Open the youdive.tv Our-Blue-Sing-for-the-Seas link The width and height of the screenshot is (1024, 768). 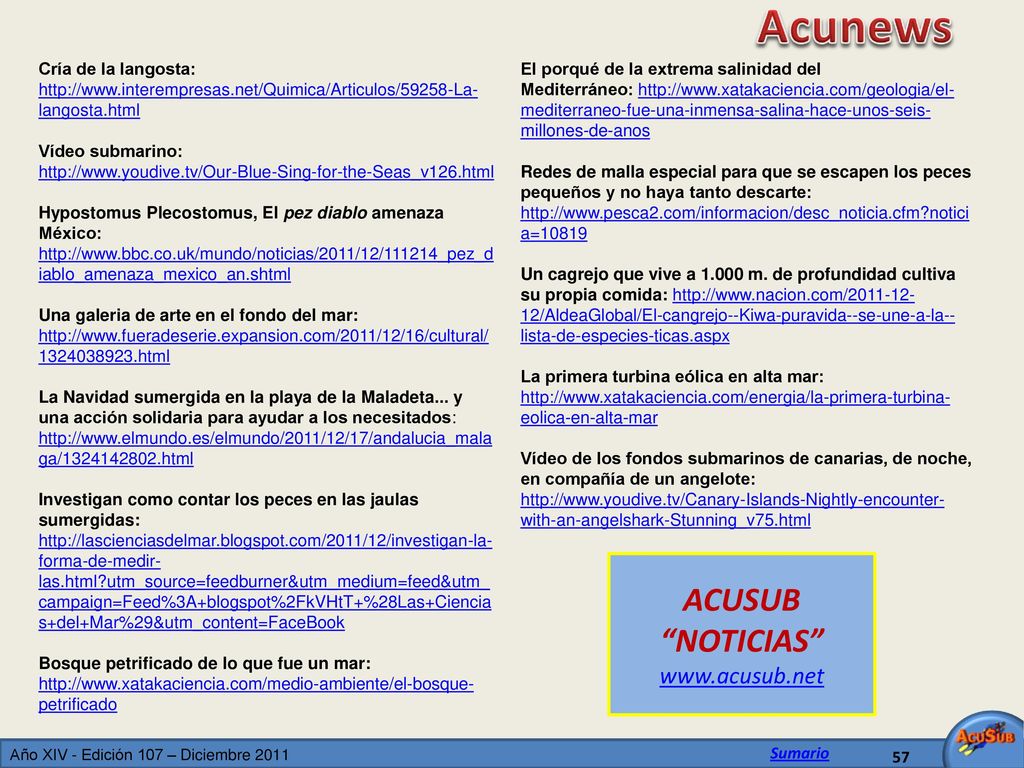pyautogui.click(x=266, y=172)
